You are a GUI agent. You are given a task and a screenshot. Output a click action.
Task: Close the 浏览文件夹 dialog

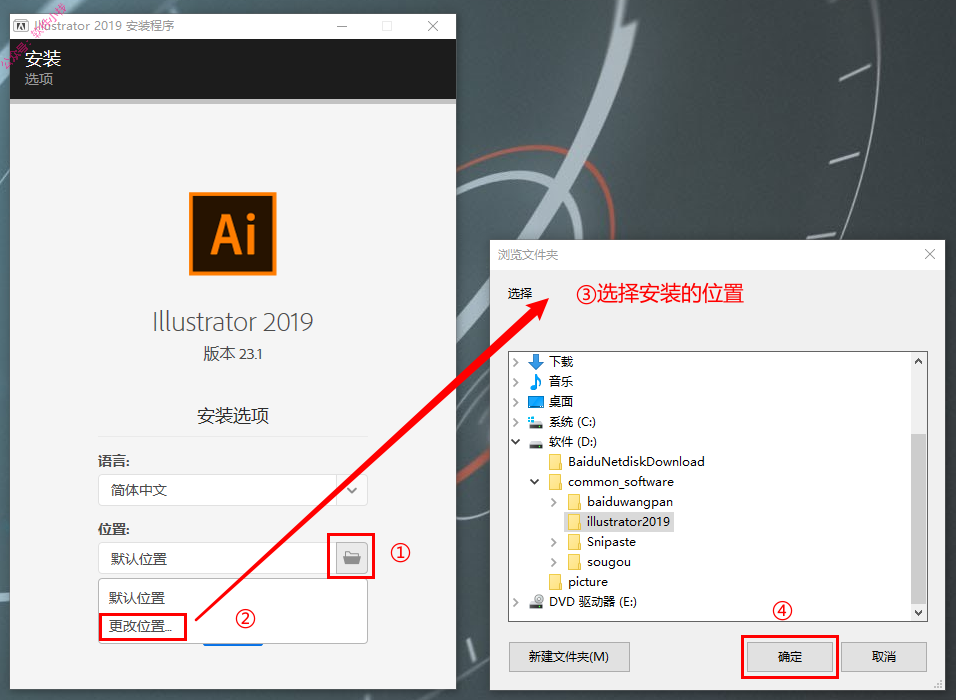pyautogui.click(x=930, y=254)
